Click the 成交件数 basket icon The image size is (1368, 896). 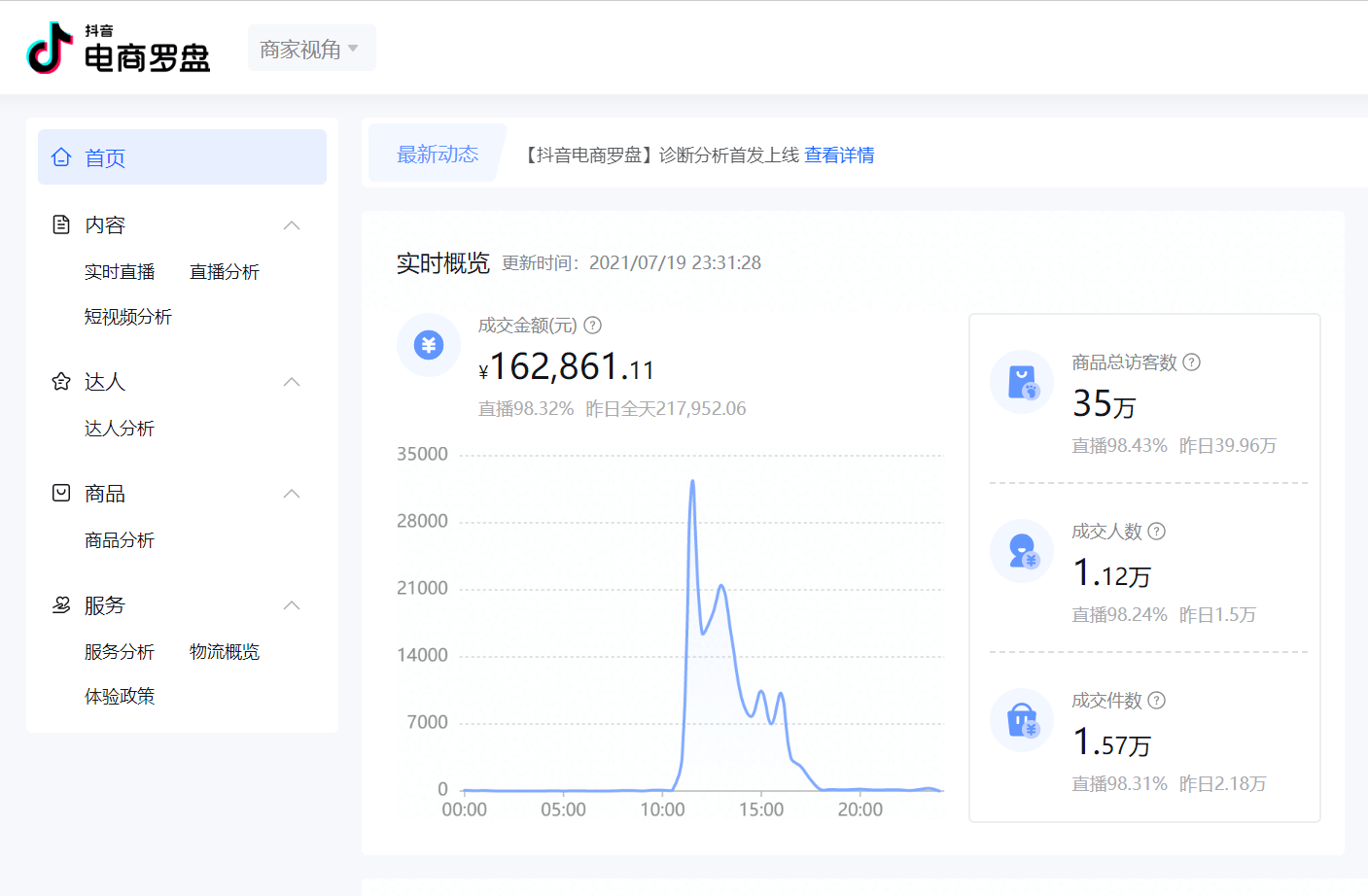click(1022, 720)
